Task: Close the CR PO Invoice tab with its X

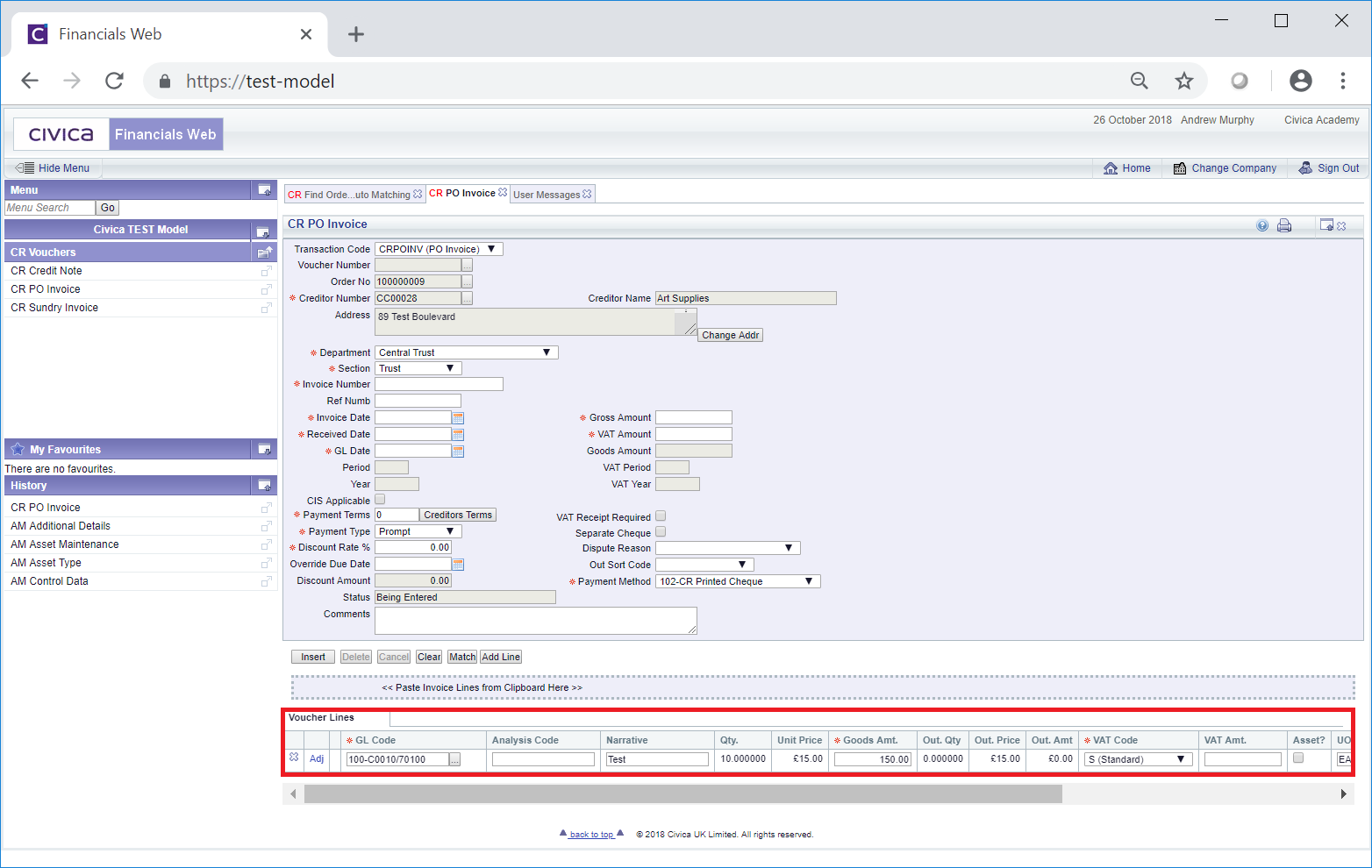Action: 503,193
